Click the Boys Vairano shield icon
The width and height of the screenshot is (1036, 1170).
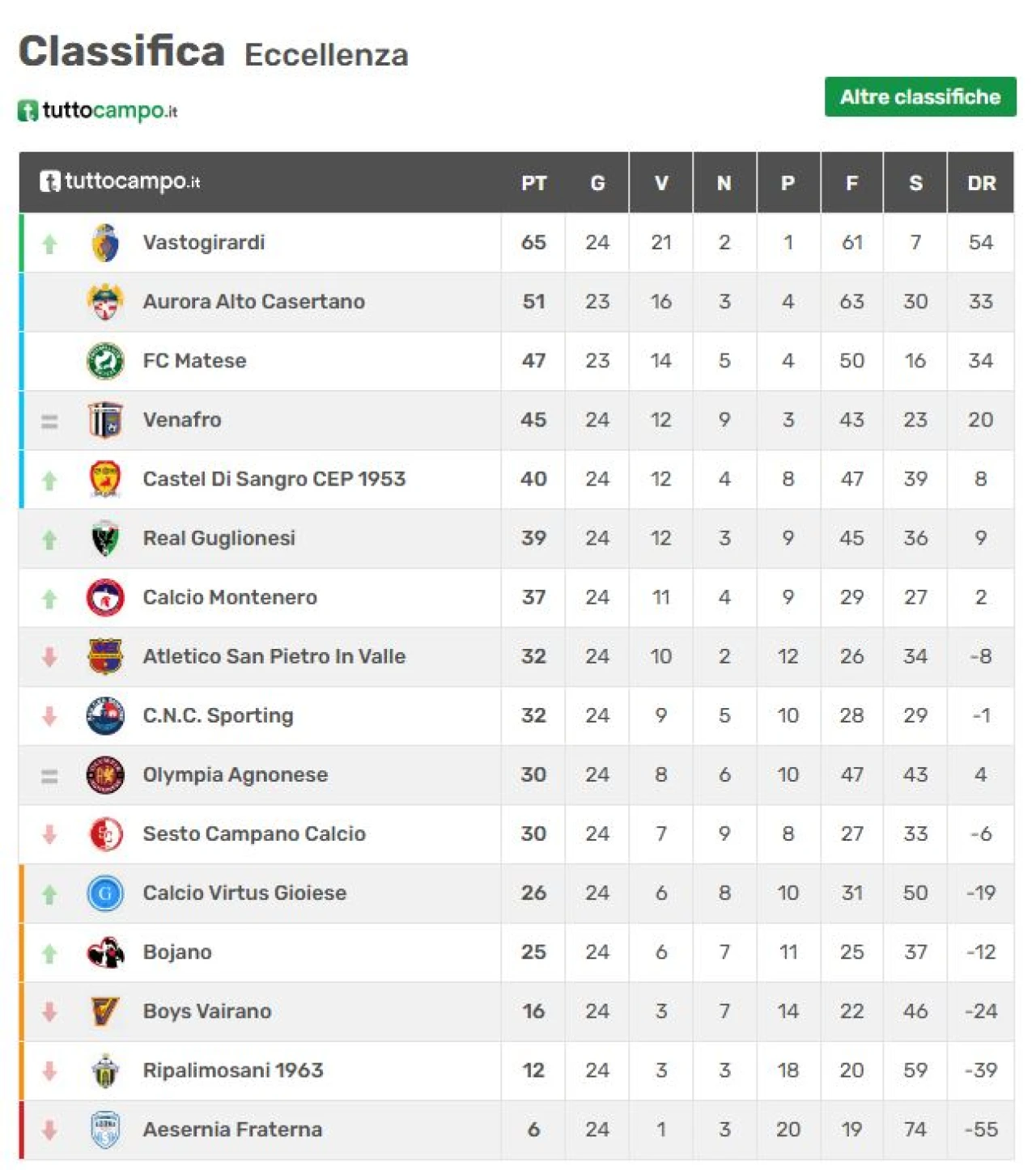click(105, 1011)
